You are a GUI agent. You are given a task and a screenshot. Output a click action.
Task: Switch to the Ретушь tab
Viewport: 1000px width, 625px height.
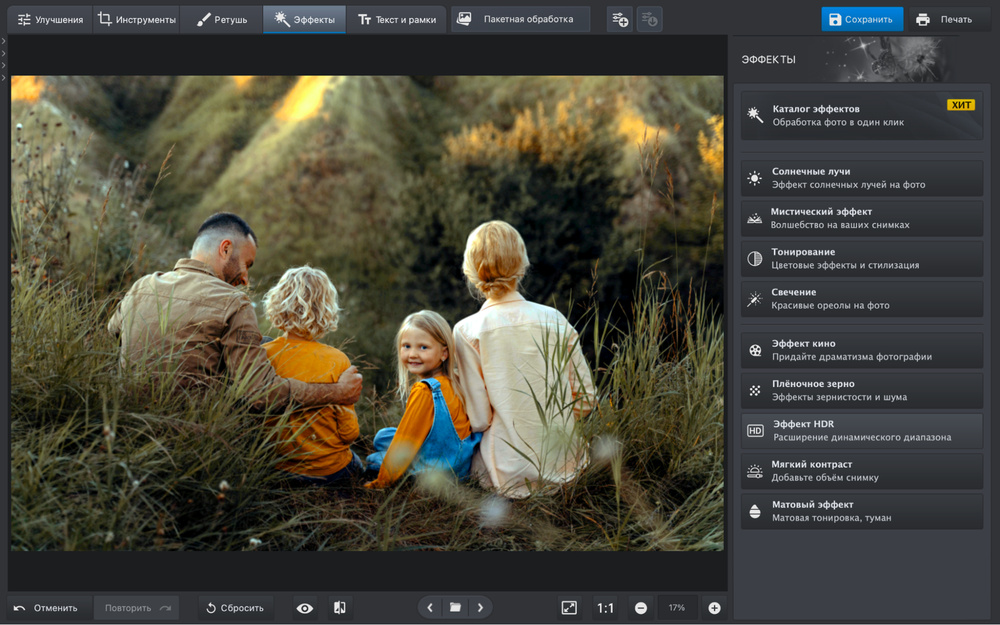221,19
